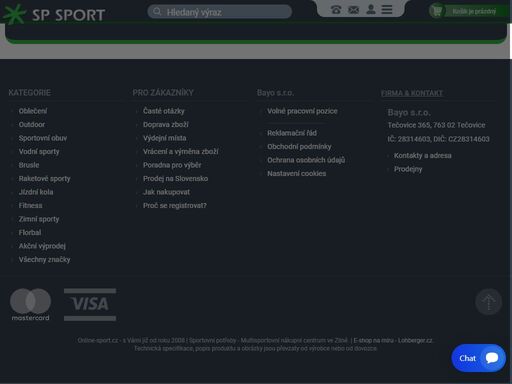Open the Prodejny link

click(x=408, y=169)
